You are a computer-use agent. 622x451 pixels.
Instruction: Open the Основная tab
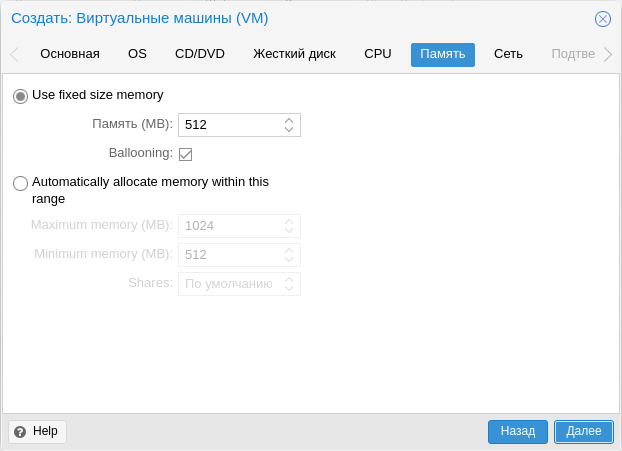coord(70,54)
